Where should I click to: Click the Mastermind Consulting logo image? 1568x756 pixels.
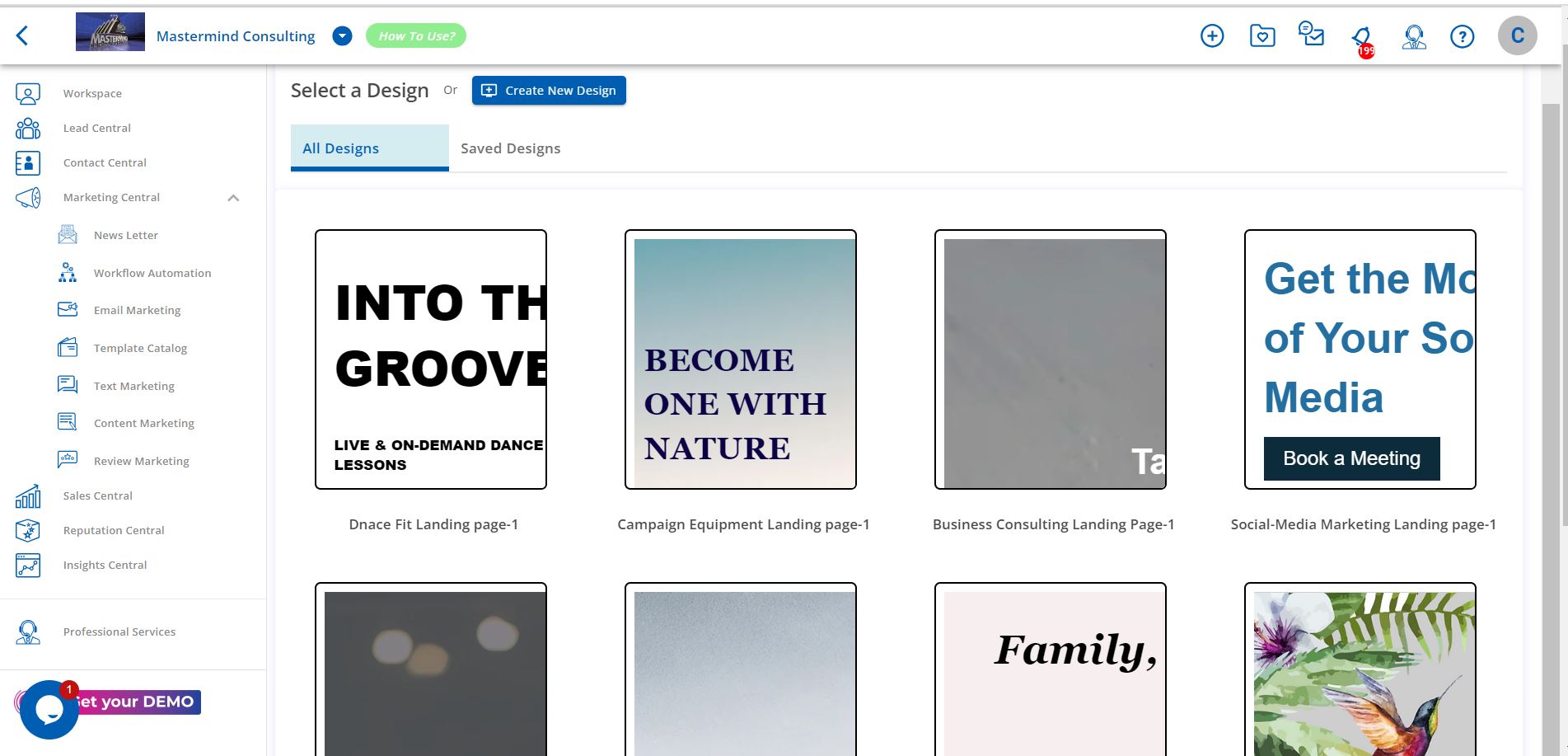coord(110,32)
